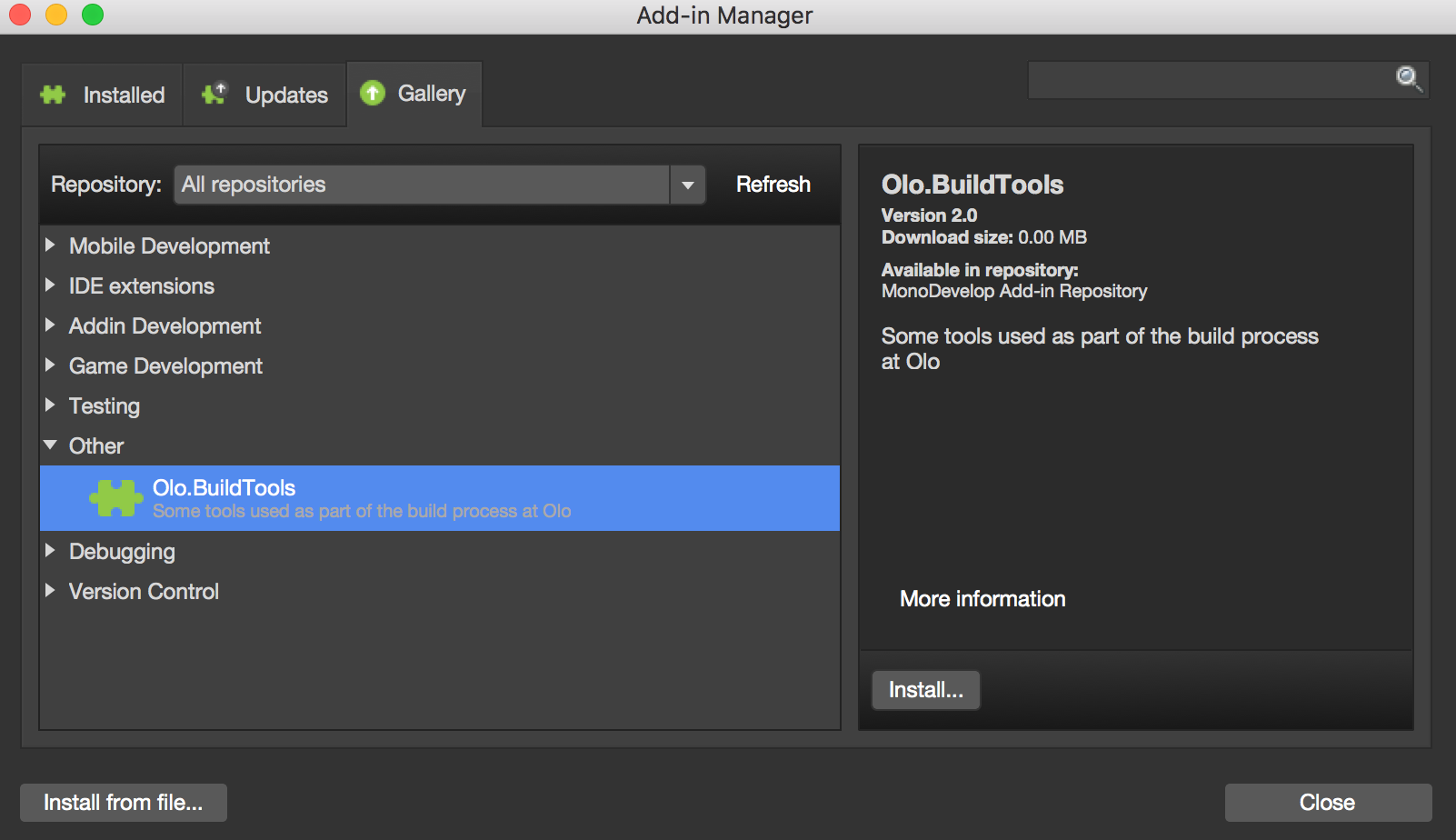Click the green macOS zoom window button

click(x=93, y=15)
